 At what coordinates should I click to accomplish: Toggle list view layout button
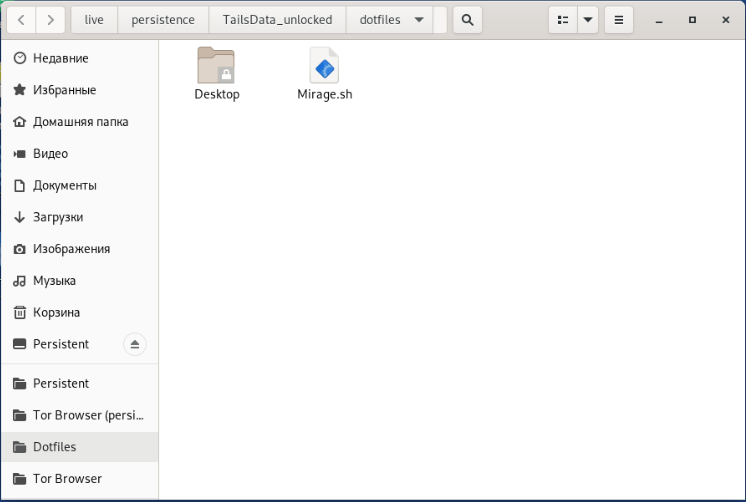[x=563, y=20]
